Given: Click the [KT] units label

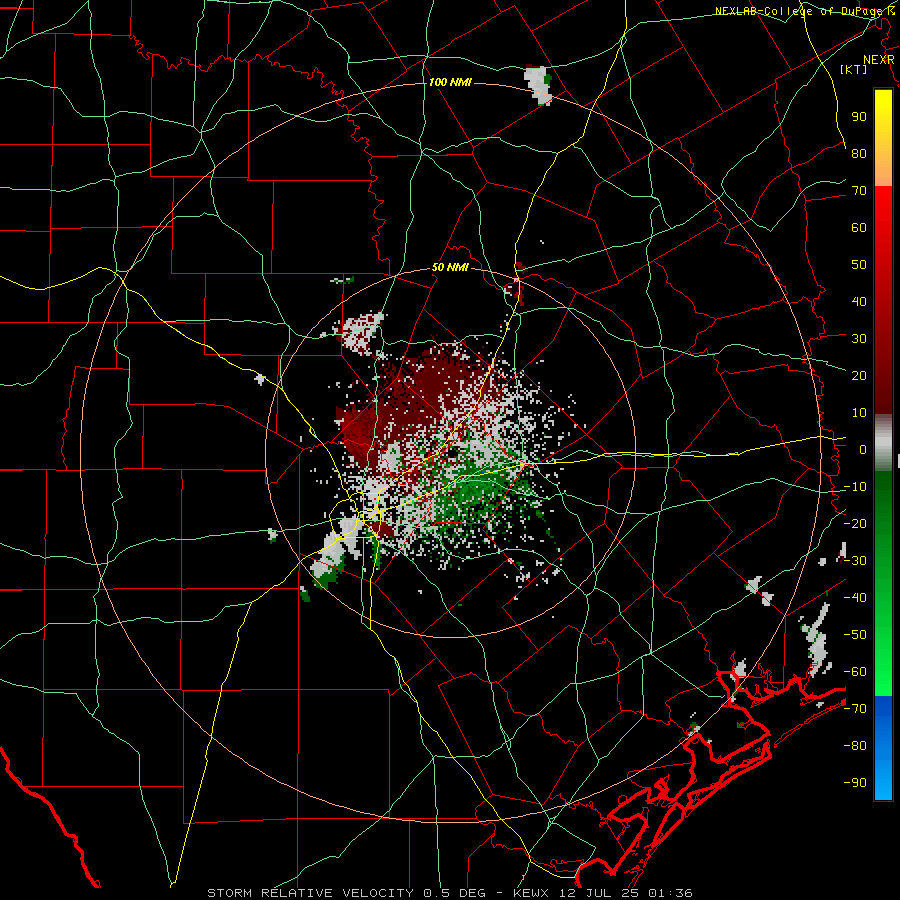Looking at the screenshot, I should click(x=854, y=69).
